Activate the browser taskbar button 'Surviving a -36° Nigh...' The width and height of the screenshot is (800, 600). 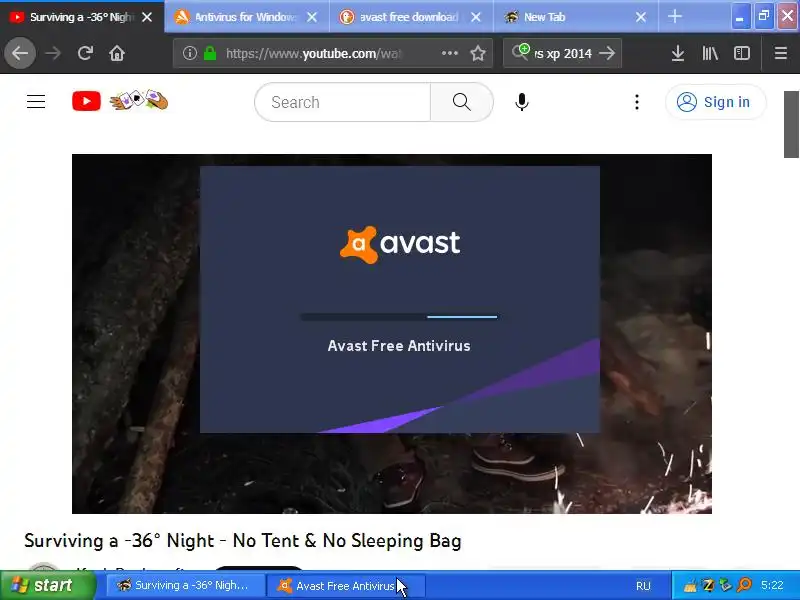click(x=185, y=585)
